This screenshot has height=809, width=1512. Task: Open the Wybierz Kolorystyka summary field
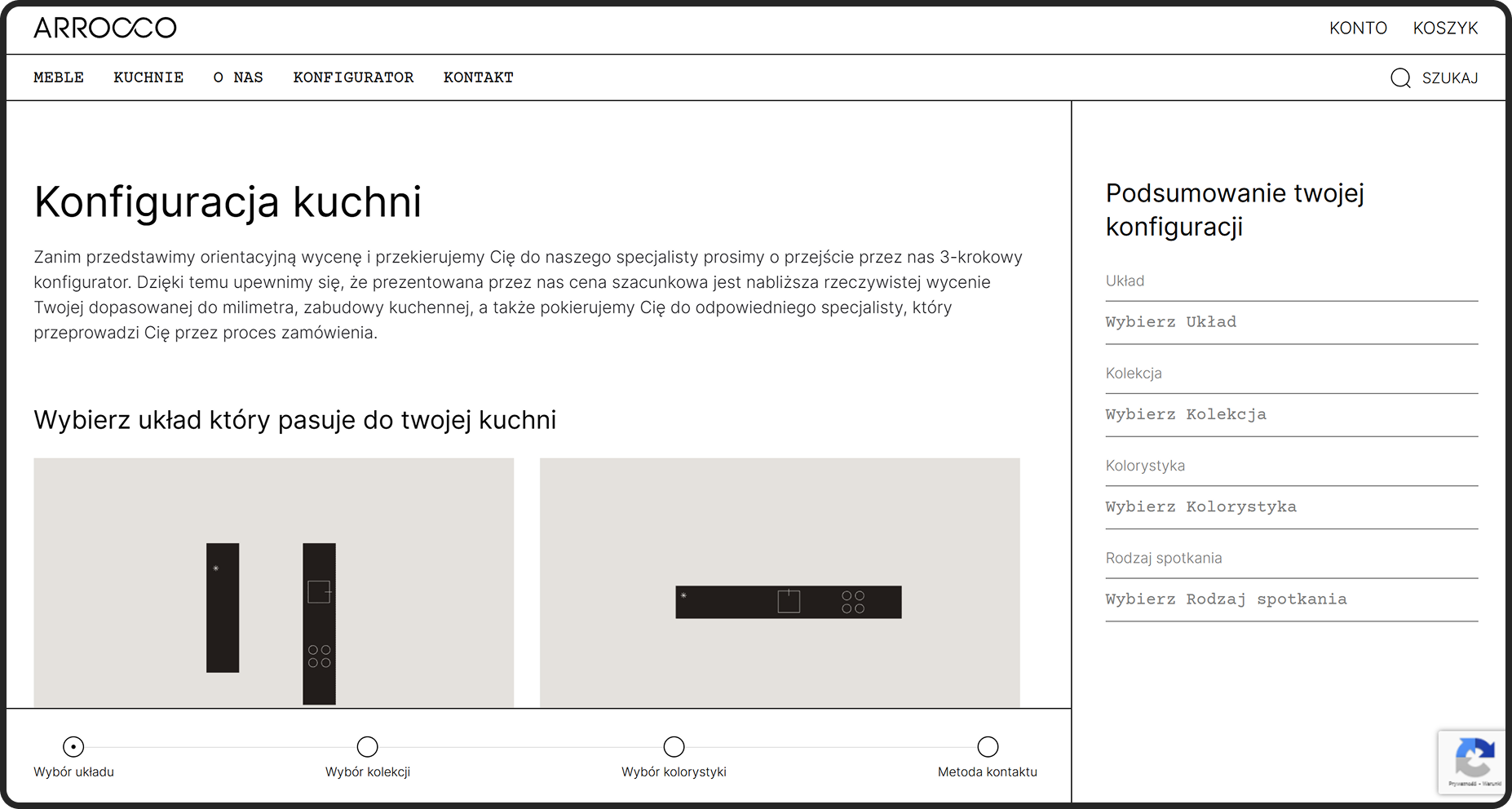[1291, 507]
